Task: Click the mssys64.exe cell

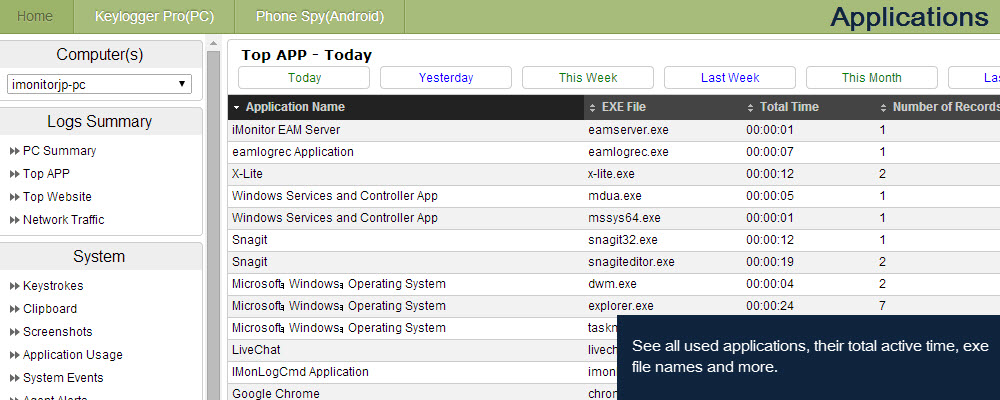Action: point(624,218)
